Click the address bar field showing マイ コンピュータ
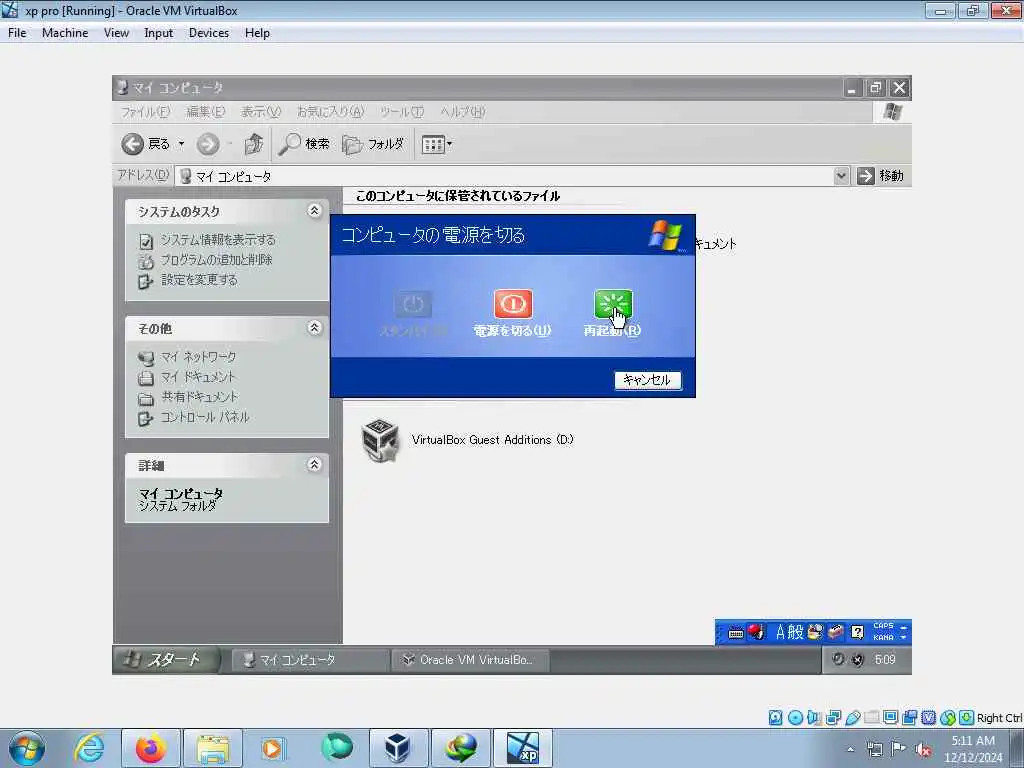This screenshot has height=768, width=1024. tap(504, 176)
